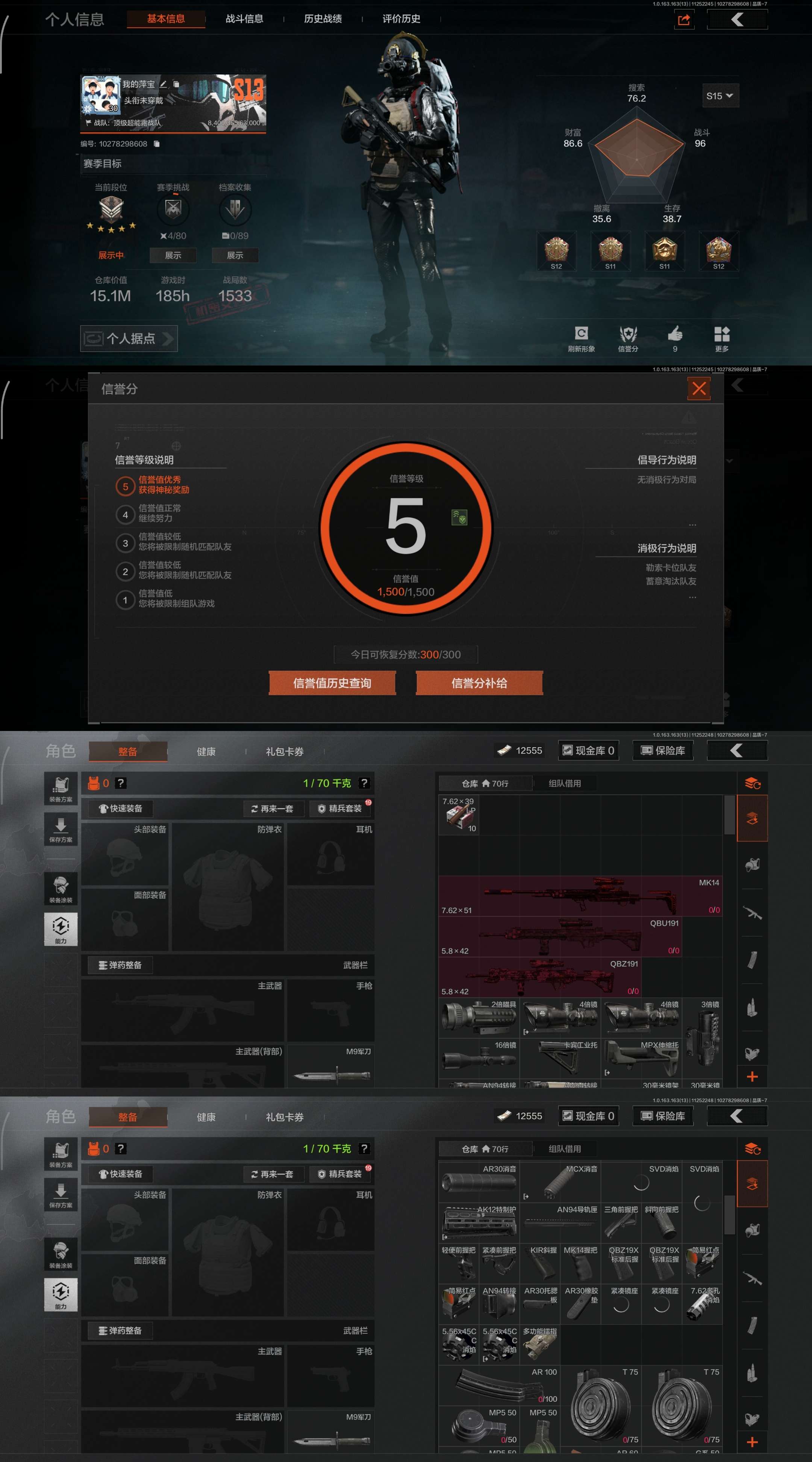Open the 历史战绩 tab
812x1462 pixels.
[323, 19]
